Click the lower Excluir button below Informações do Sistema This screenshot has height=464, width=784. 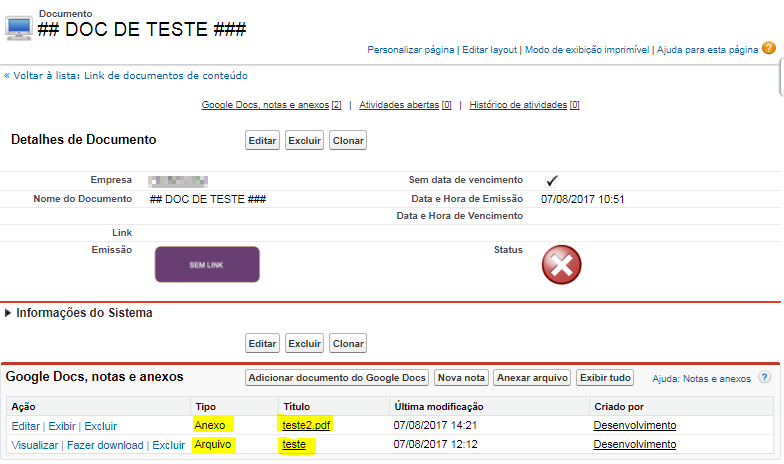[x=304, y=344]
